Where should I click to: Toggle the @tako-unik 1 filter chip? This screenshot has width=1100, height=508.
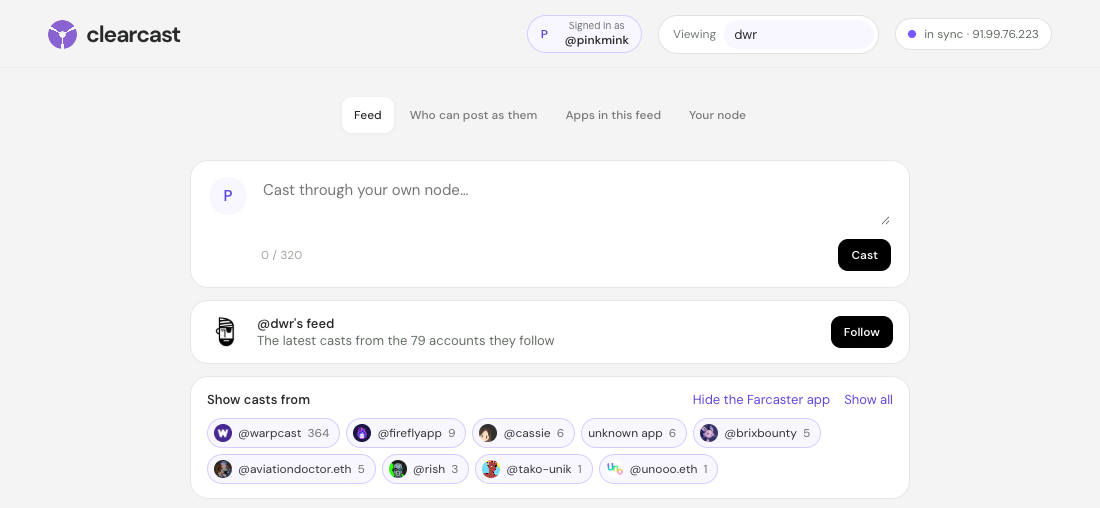pyautogui.click(x=534, y=469)
